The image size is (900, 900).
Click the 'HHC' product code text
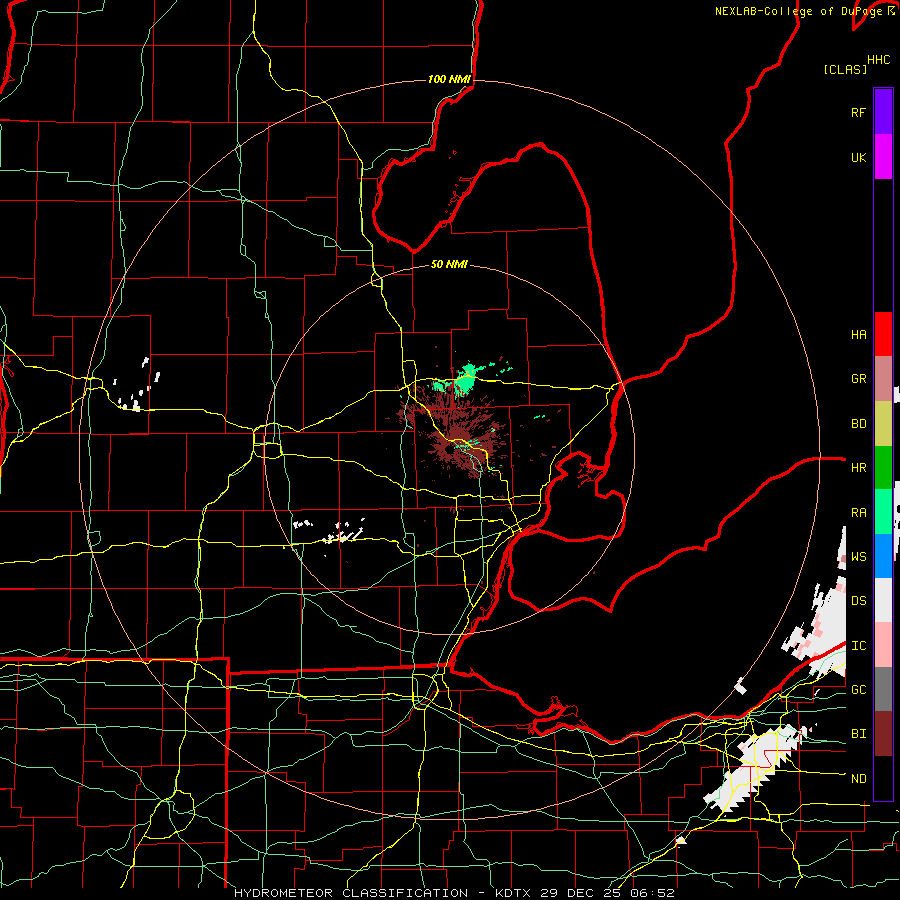click(878, 60)
